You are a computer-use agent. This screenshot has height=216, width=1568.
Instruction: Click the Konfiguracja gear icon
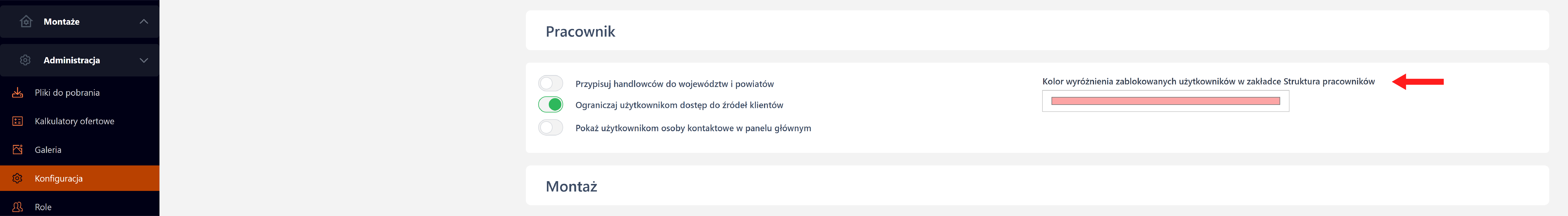tap(18, 178)
